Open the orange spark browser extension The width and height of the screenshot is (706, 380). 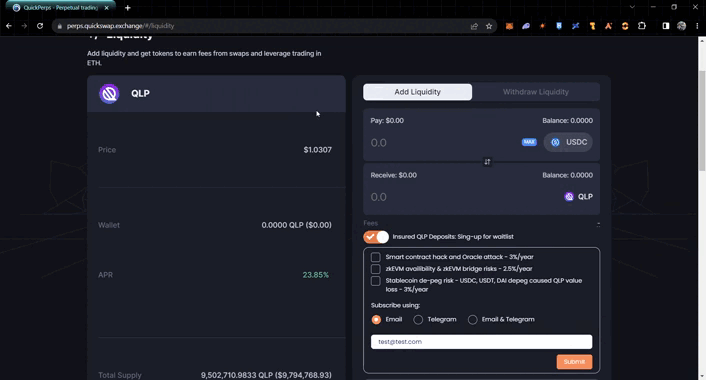[542, 26]
